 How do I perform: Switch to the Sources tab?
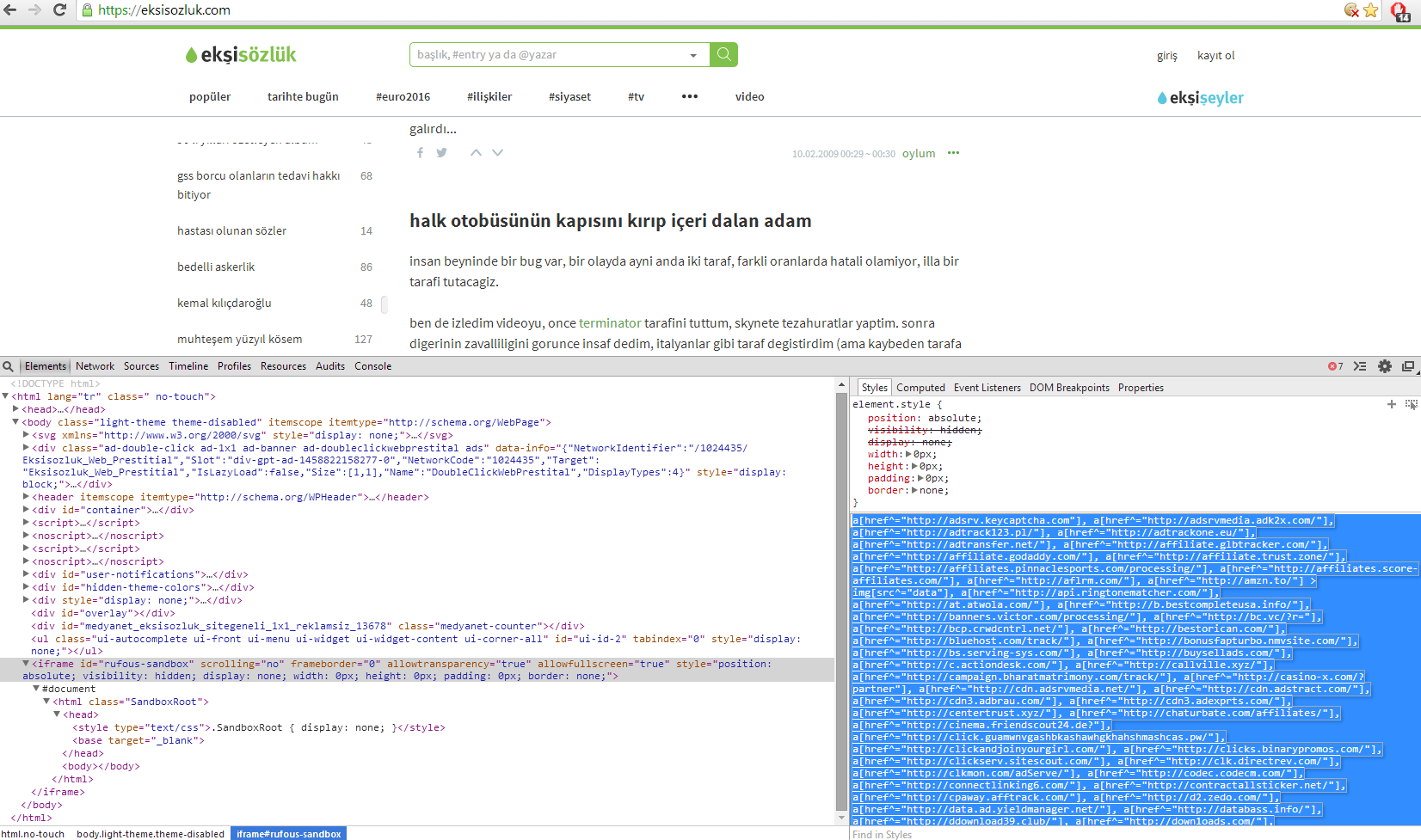(x=141, y=366)
